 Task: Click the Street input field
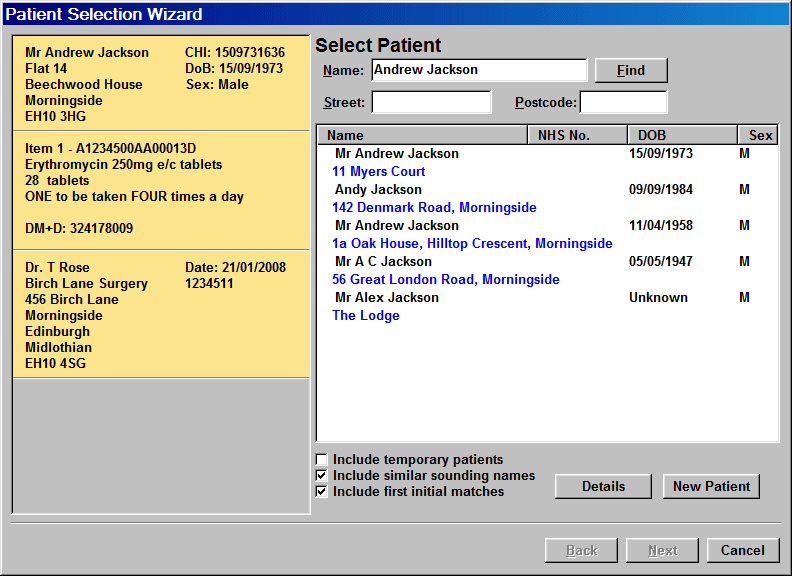[431, 102]
